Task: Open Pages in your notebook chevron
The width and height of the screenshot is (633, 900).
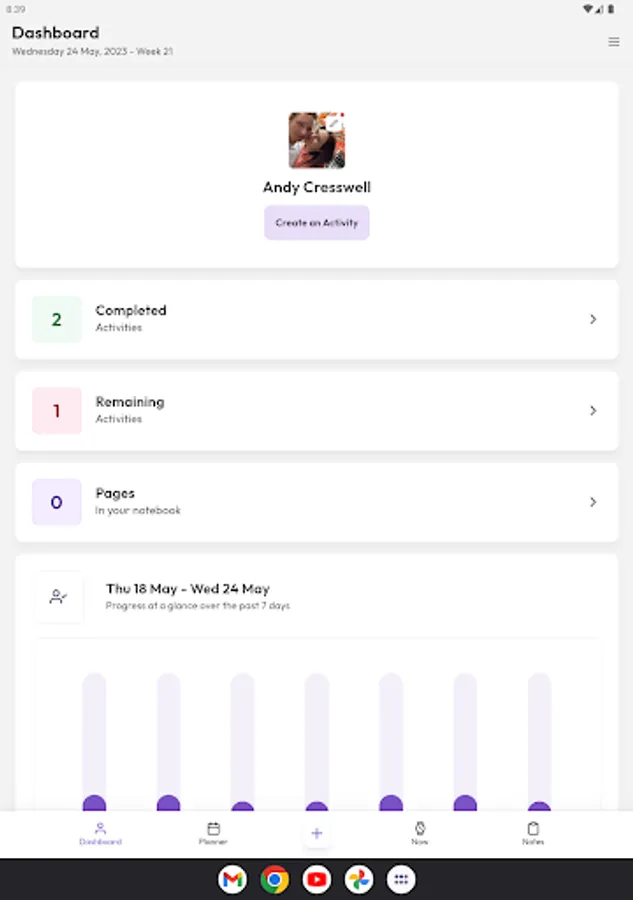Action: point(593,502)
